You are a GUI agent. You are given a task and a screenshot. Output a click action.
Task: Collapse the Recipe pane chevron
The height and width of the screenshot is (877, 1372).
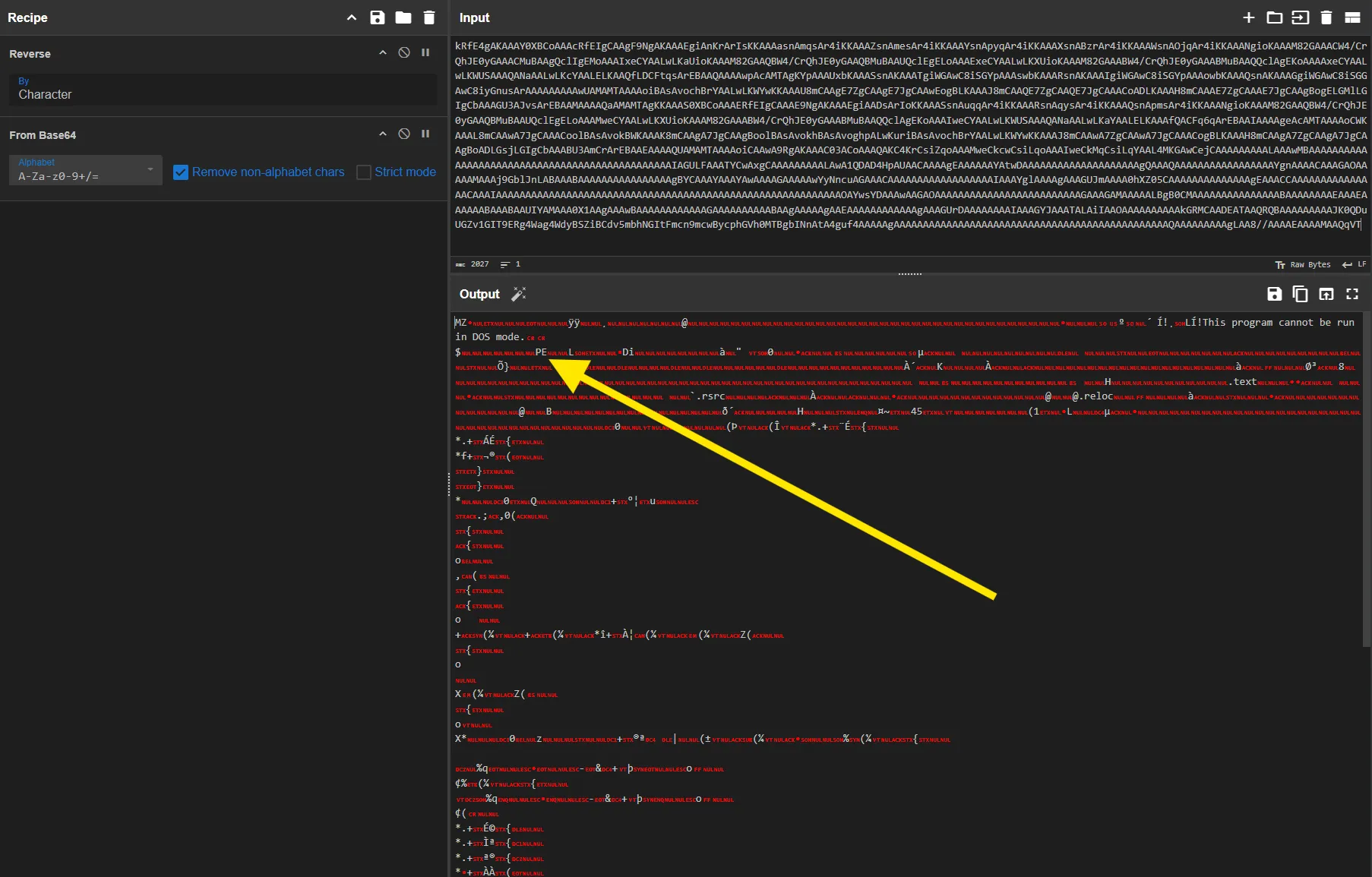[x=352, y=17]
